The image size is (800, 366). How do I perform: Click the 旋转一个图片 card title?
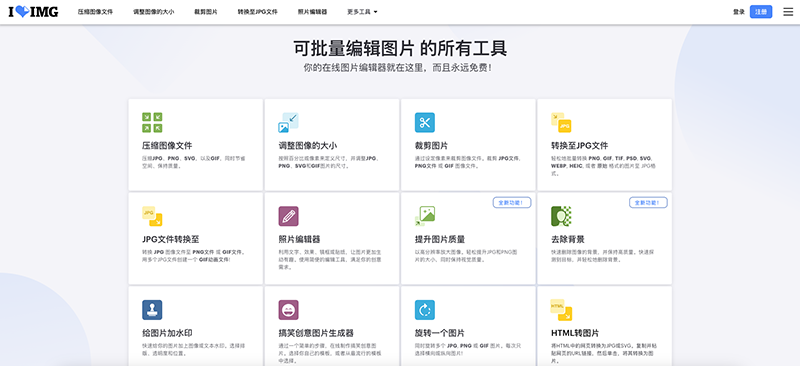coord(440,333)
